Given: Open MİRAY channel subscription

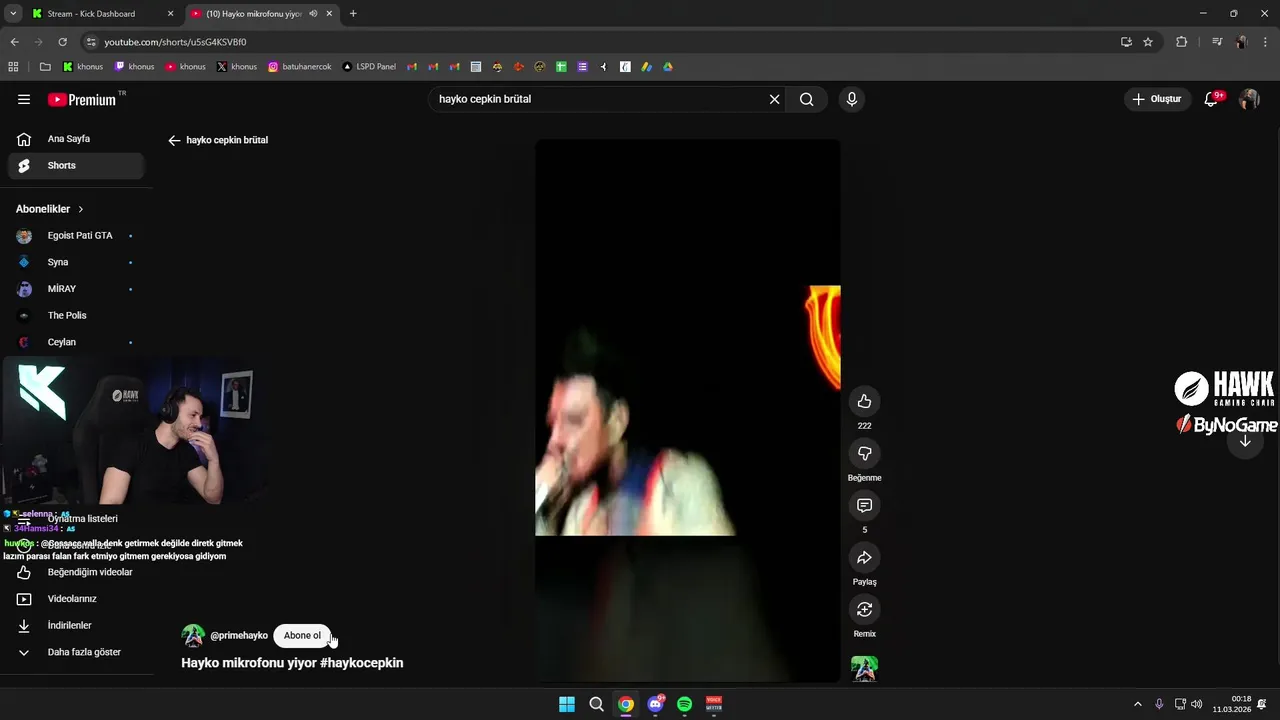Looking at the screenshot, I should [x=76, y=289].
